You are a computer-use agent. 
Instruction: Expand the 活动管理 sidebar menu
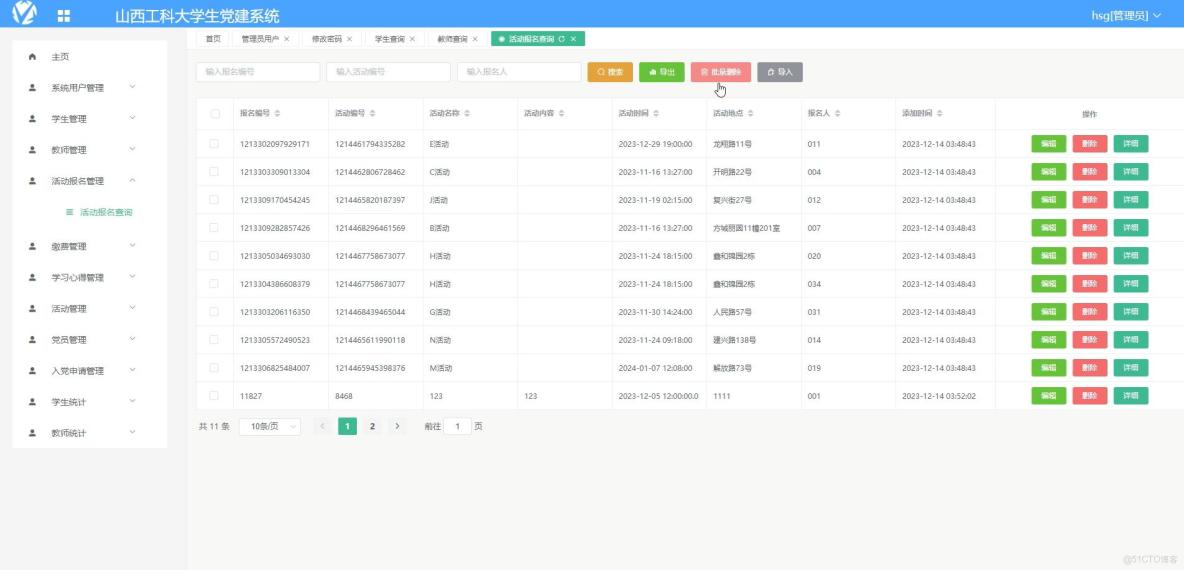click(132, 307)
